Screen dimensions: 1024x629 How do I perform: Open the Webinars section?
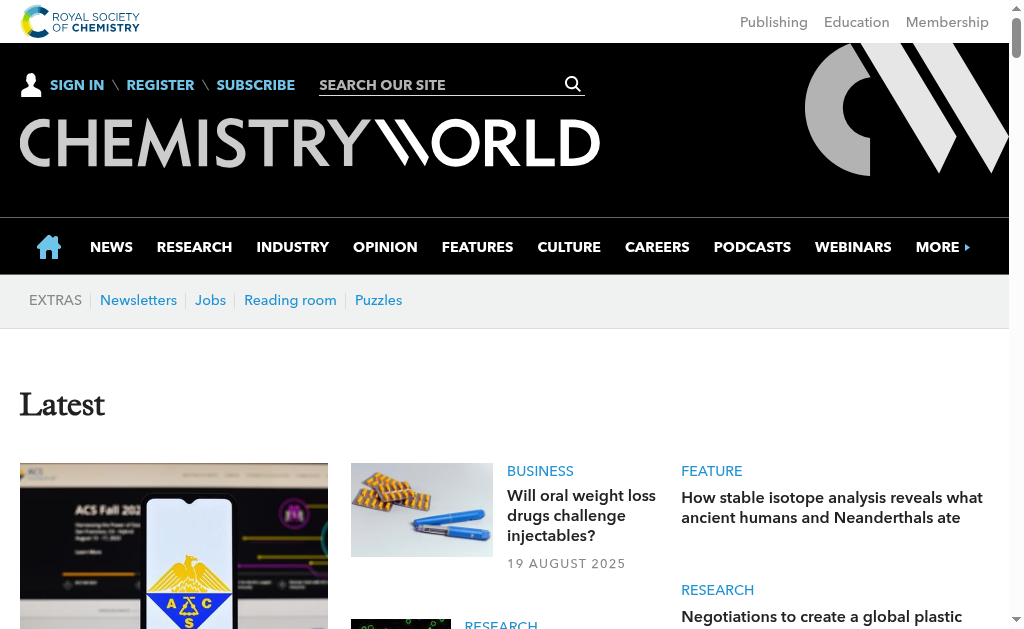pos(853,247)
